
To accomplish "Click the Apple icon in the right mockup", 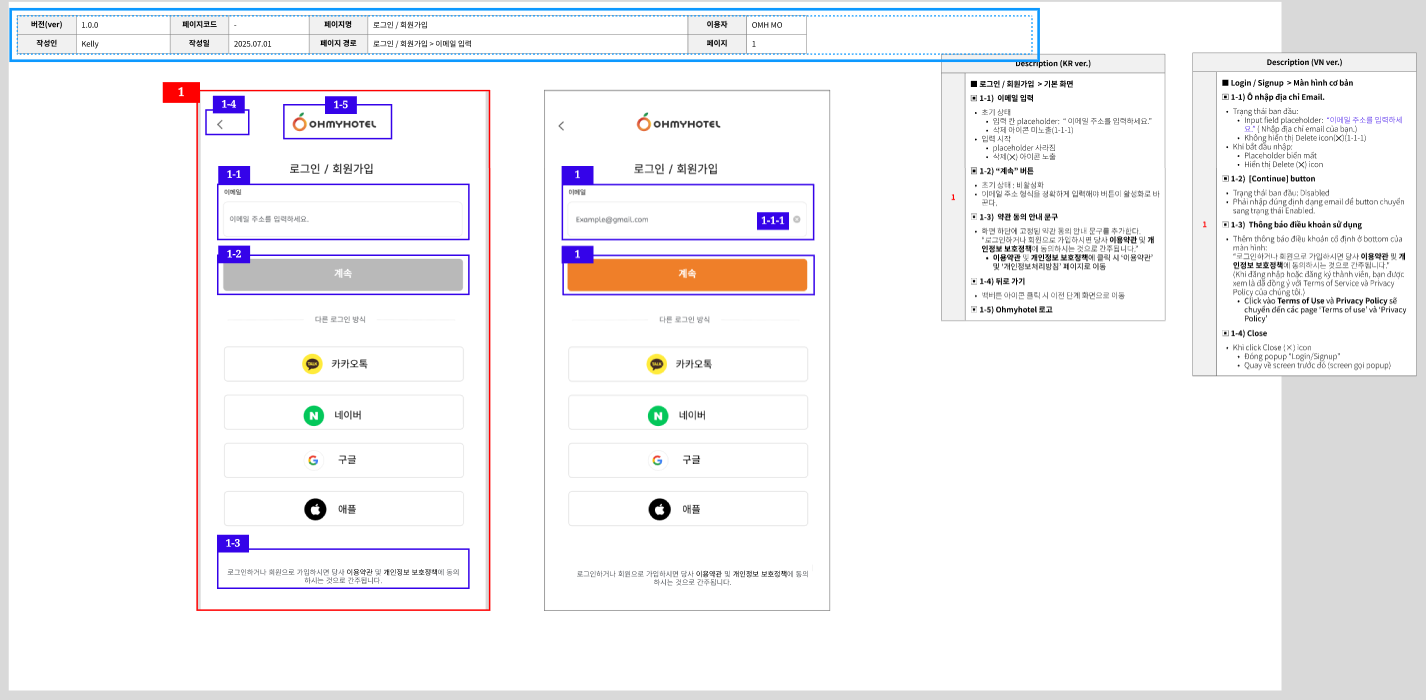I will point(659,509).
